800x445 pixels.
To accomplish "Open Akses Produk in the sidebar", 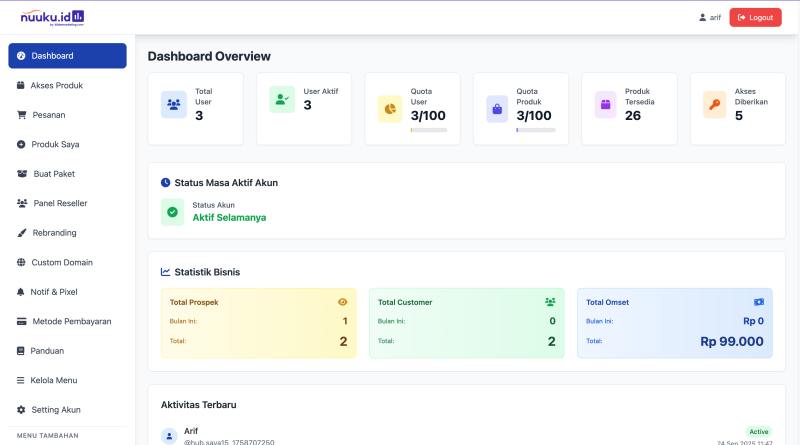I will point(57,85).
